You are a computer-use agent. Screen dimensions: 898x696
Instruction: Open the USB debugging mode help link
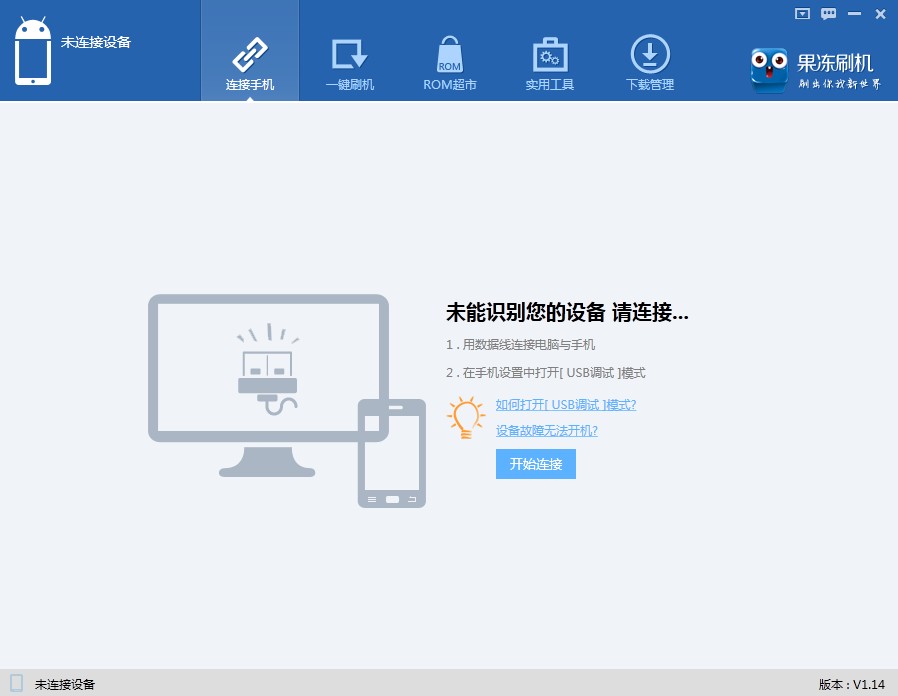[x=566, y=404]
